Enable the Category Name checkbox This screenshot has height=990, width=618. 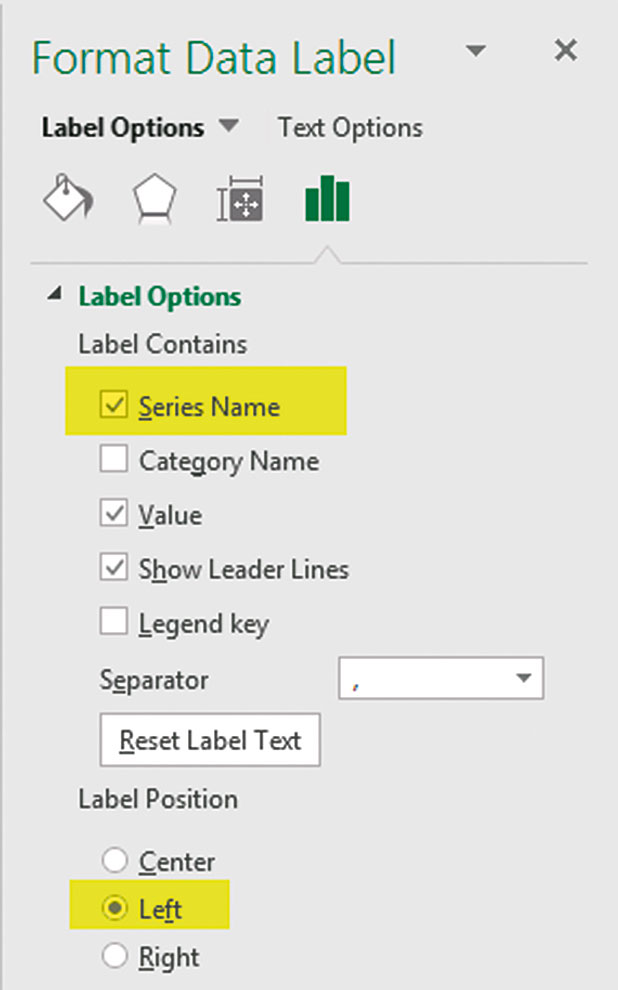114,460
